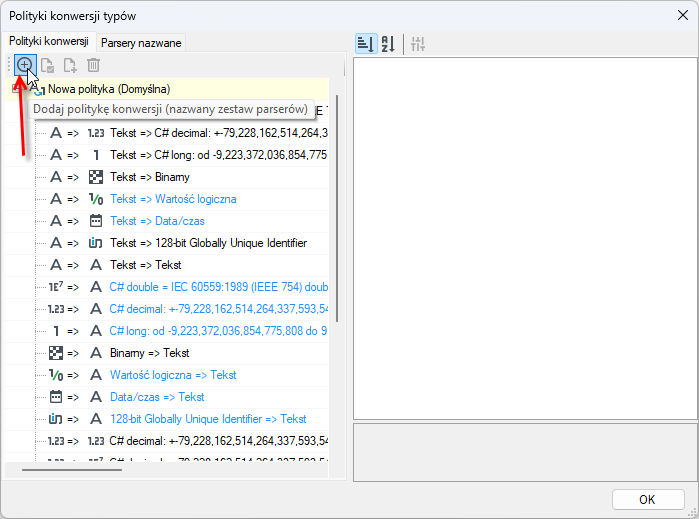The image size is (699, 519).
Task: Select row Tekst => Binarny
Action: point(150,177)
